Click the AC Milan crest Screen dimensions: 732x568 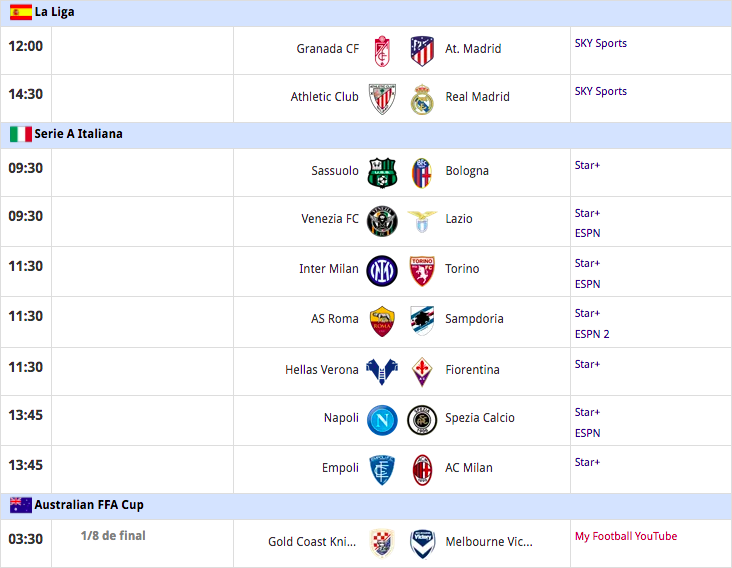[x=422, y=470]
